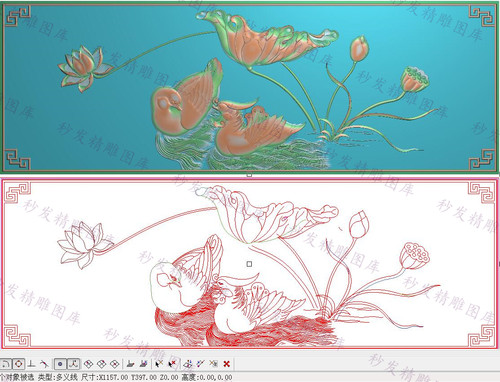Click status text '类型:多义线'
Screen dimensions: 500x382
click(58, 377)
